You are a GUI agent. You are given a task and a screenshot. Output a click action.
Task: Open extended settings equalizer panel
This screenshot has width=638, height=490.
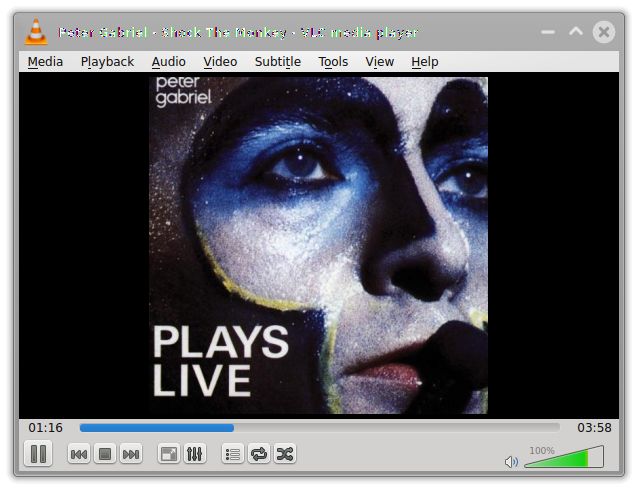tap(195, 454)
